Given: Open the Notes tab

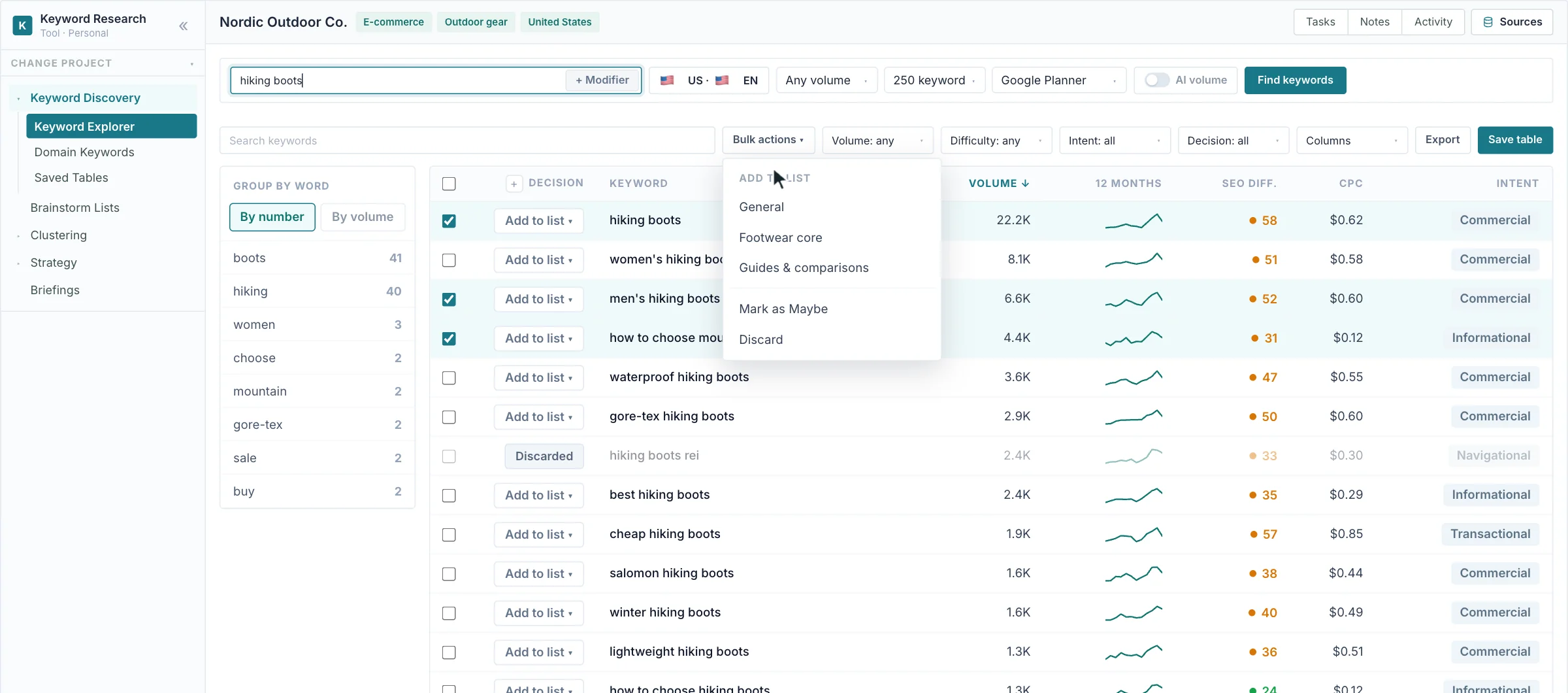Looking at the screenshot, I should click(x=1375, y=22).
